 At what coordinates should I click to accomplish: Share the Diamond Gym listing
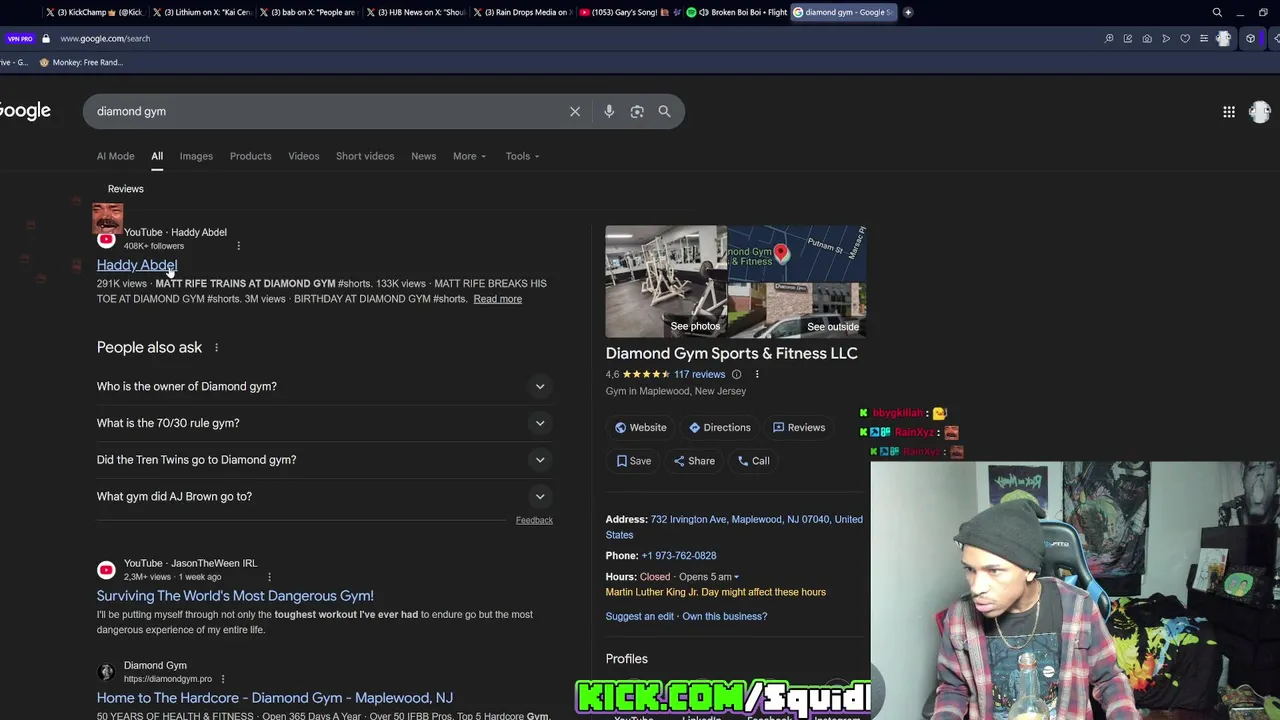(x=694, y=461)
